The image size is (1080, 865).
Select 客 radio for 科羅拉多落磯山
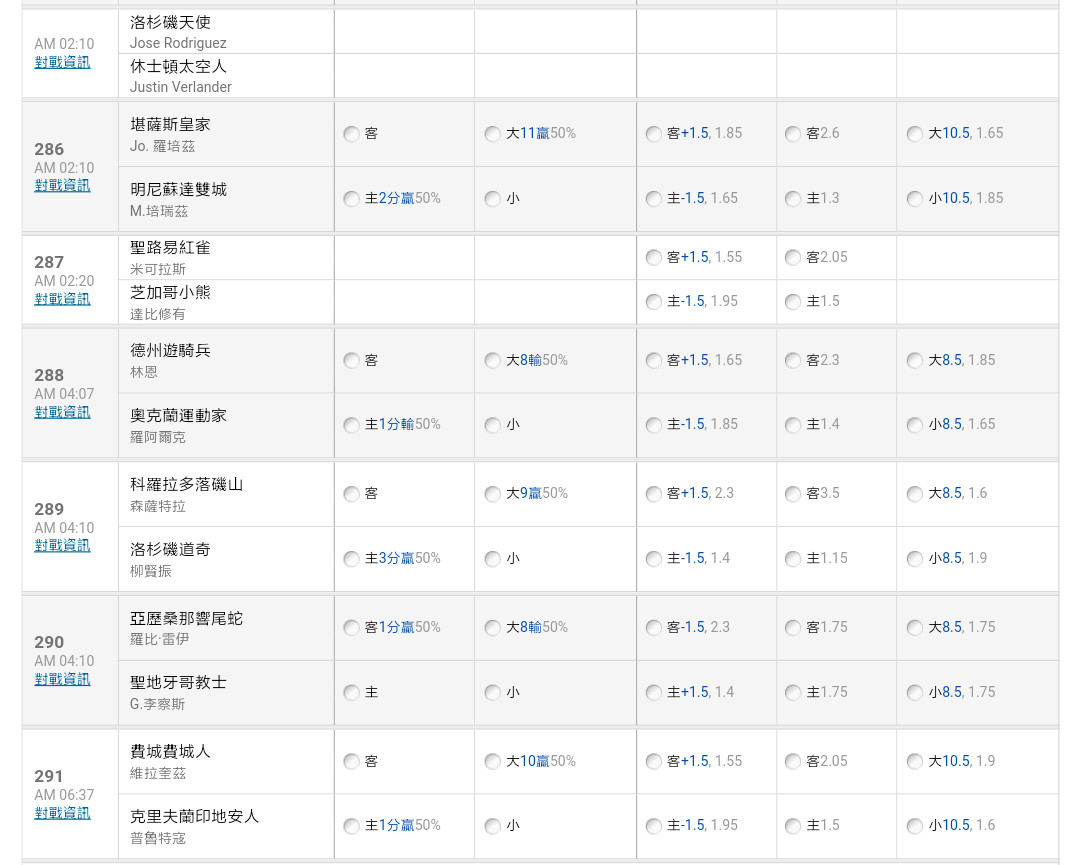(x=351, y=494)
